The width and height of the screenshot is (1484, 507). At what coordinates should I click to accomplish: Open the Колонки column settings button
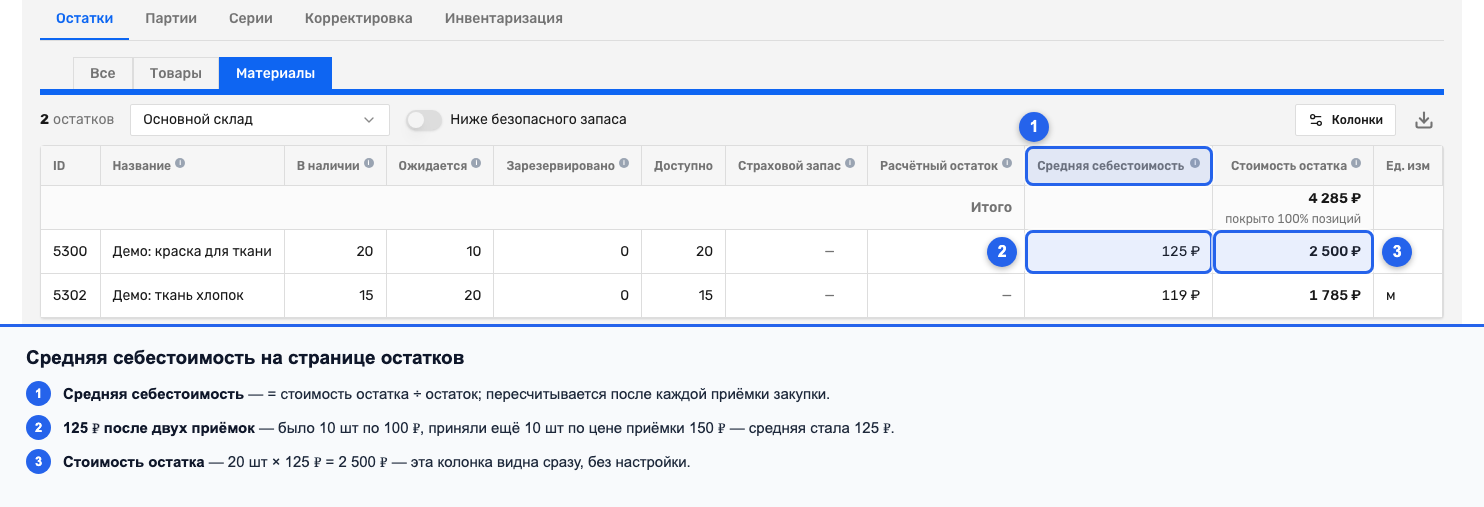point(1346,120)
